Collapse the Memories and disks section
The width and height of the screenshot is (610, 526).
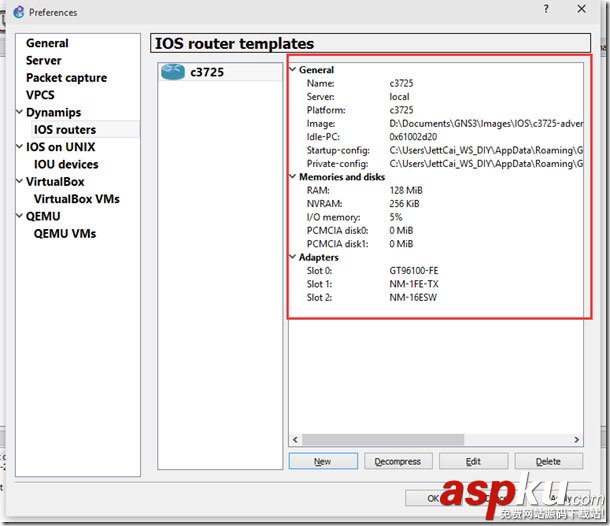[293, 177]
